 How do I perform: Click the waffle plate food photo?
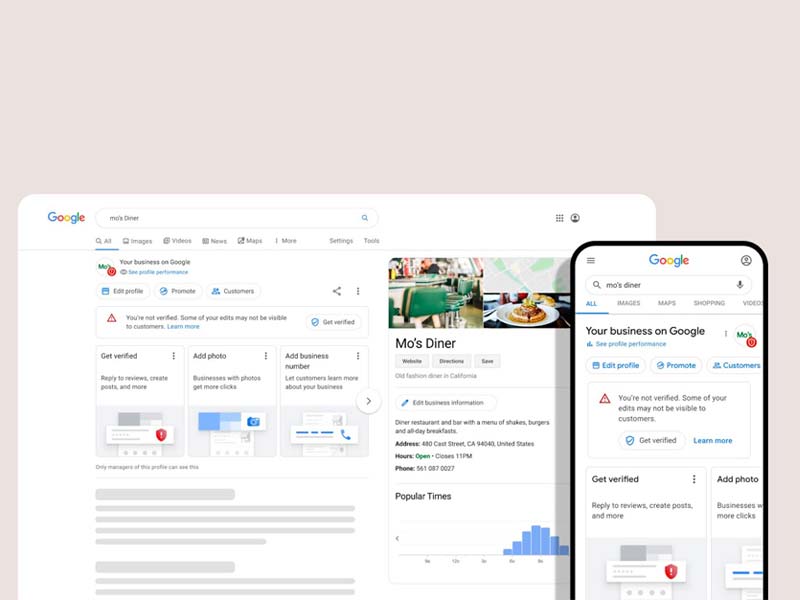click(527, 310)
